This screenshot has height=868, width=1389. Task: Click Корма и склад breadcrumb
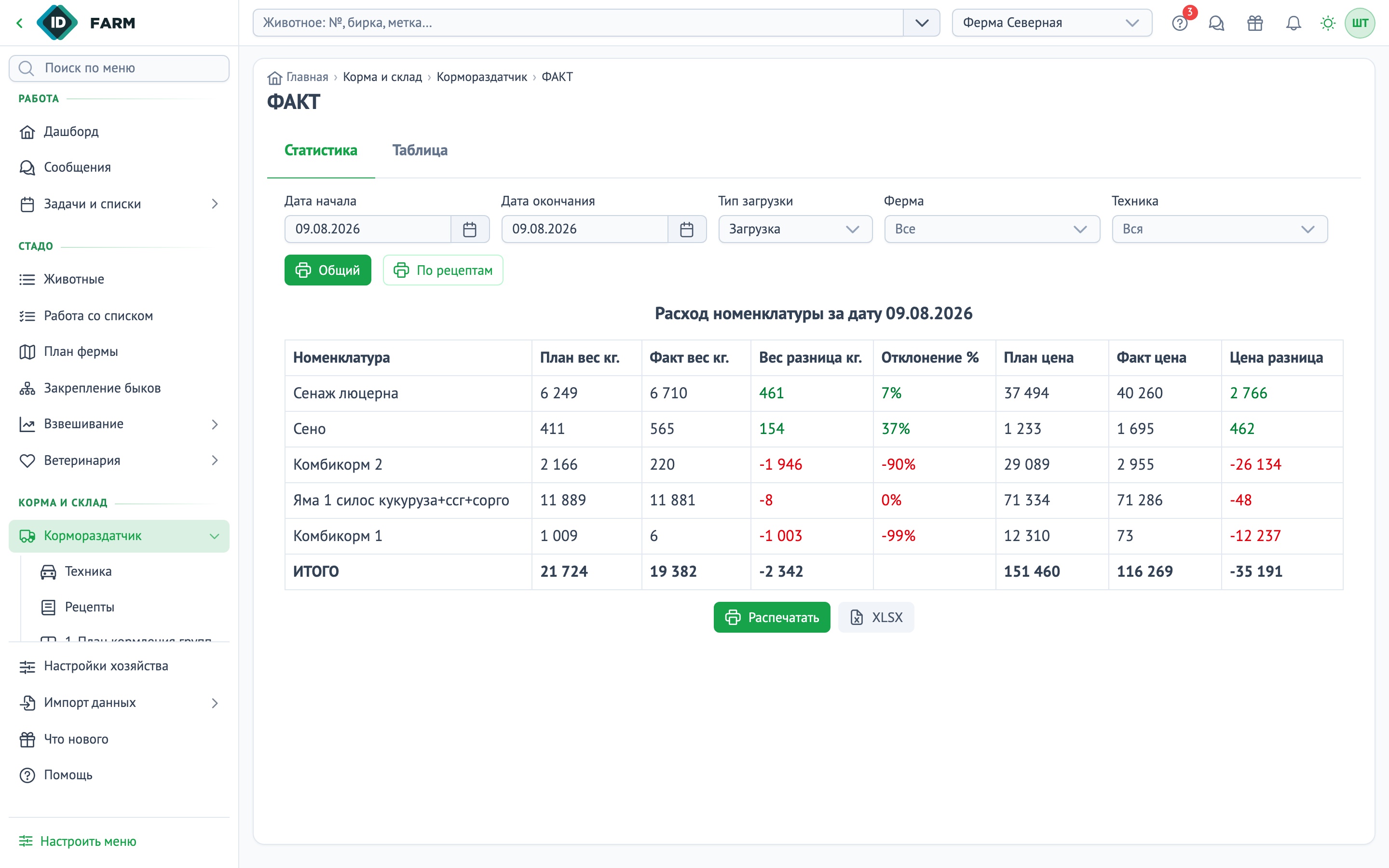tap(382, 77)
